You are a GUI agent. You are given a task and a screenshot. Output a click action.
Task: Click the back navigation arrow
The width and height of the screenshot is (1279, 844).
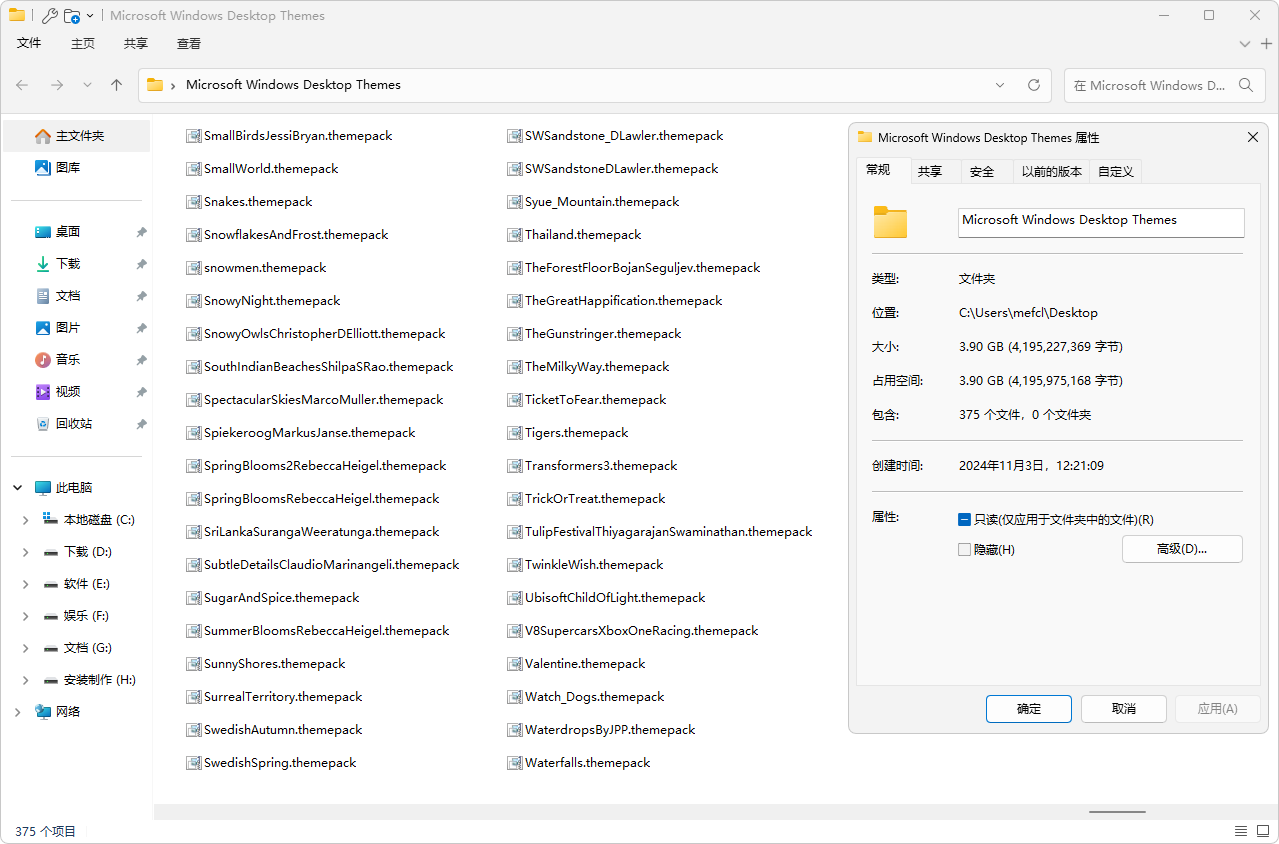click(x=22, y=85)
